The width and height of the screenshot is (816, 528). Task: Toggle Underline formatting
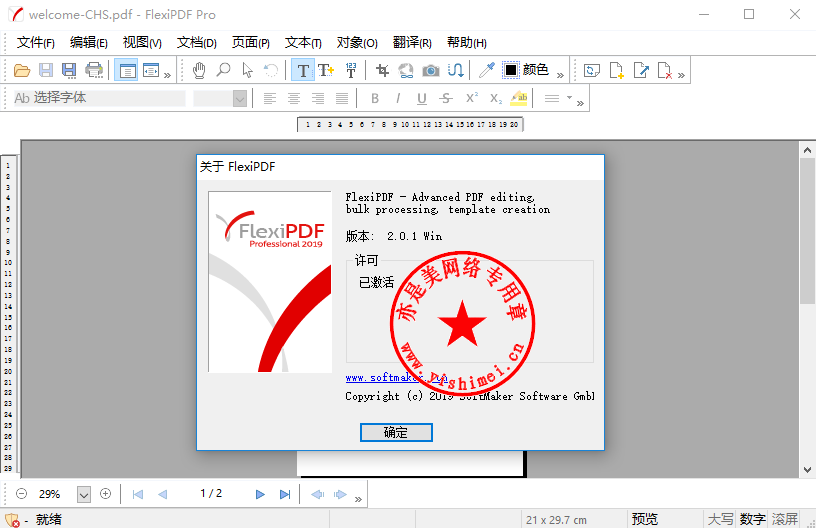click(x=422, y=98)
